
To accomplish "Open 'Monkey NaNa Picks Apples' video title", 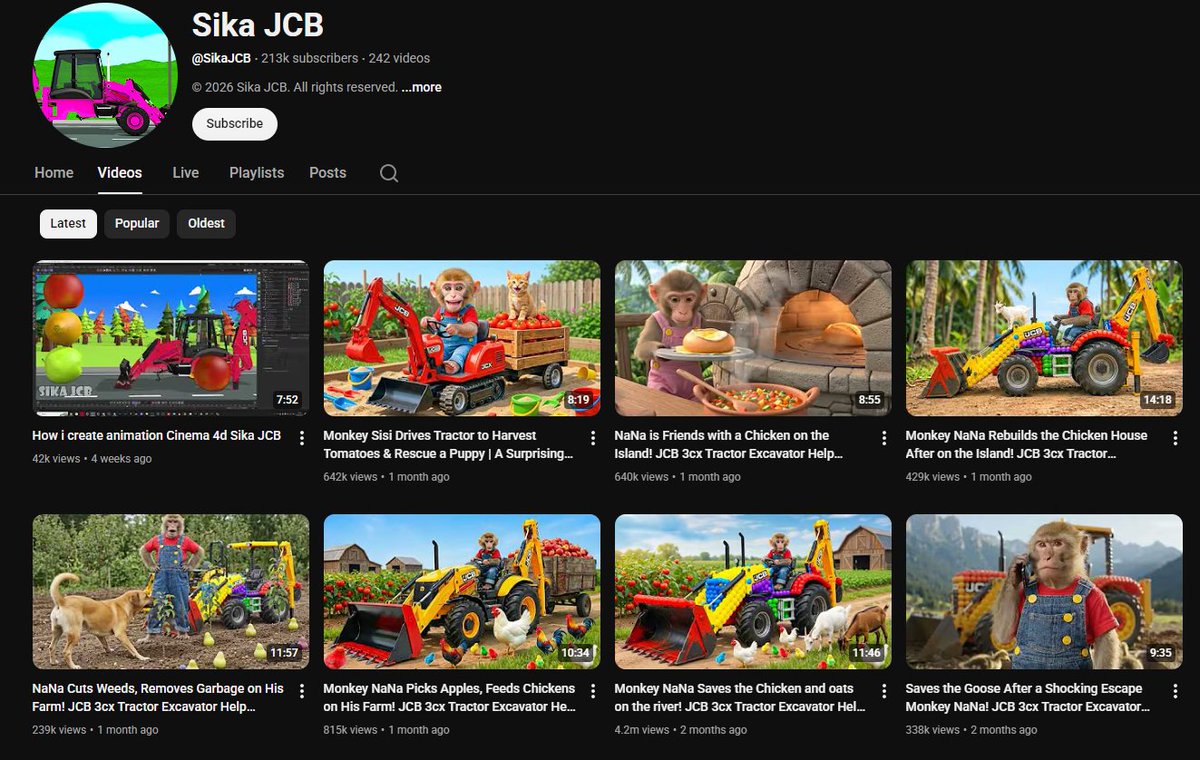I will 450,697.
